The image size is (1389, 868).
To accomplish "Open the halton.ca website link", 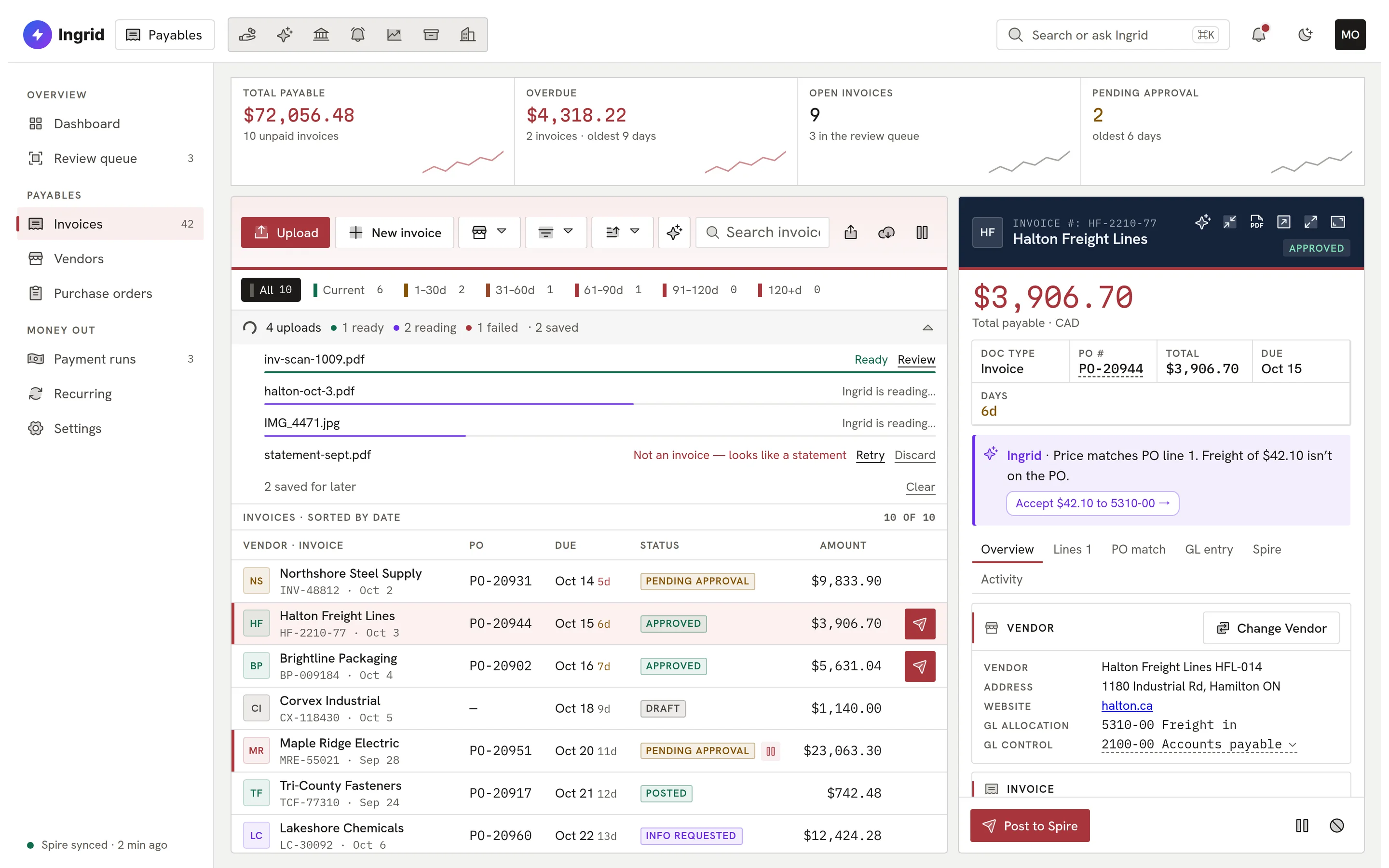I will [1127, 705].
